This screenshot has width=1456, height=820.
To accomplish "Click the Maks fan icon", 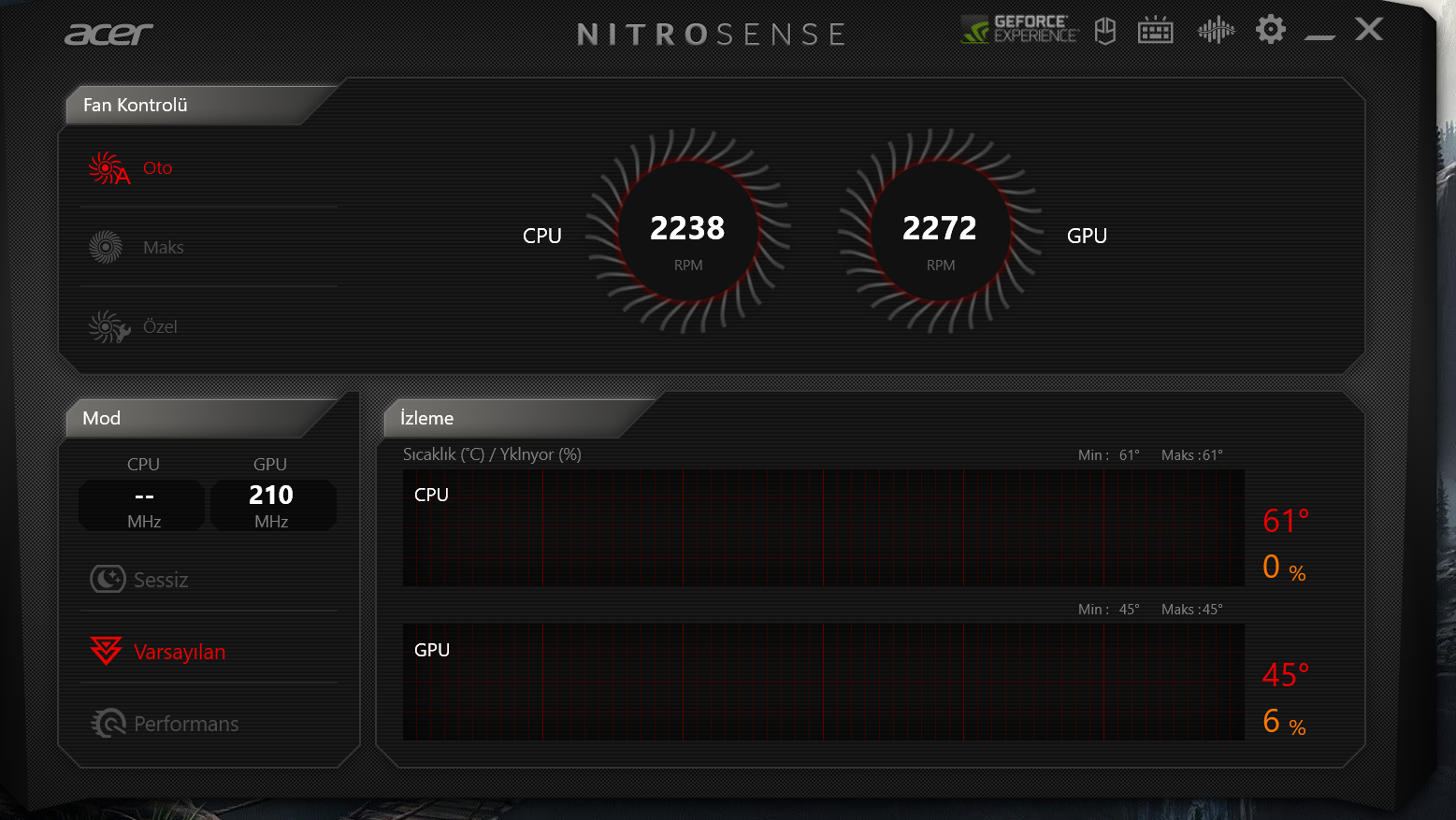I will [x=106, y=247].
